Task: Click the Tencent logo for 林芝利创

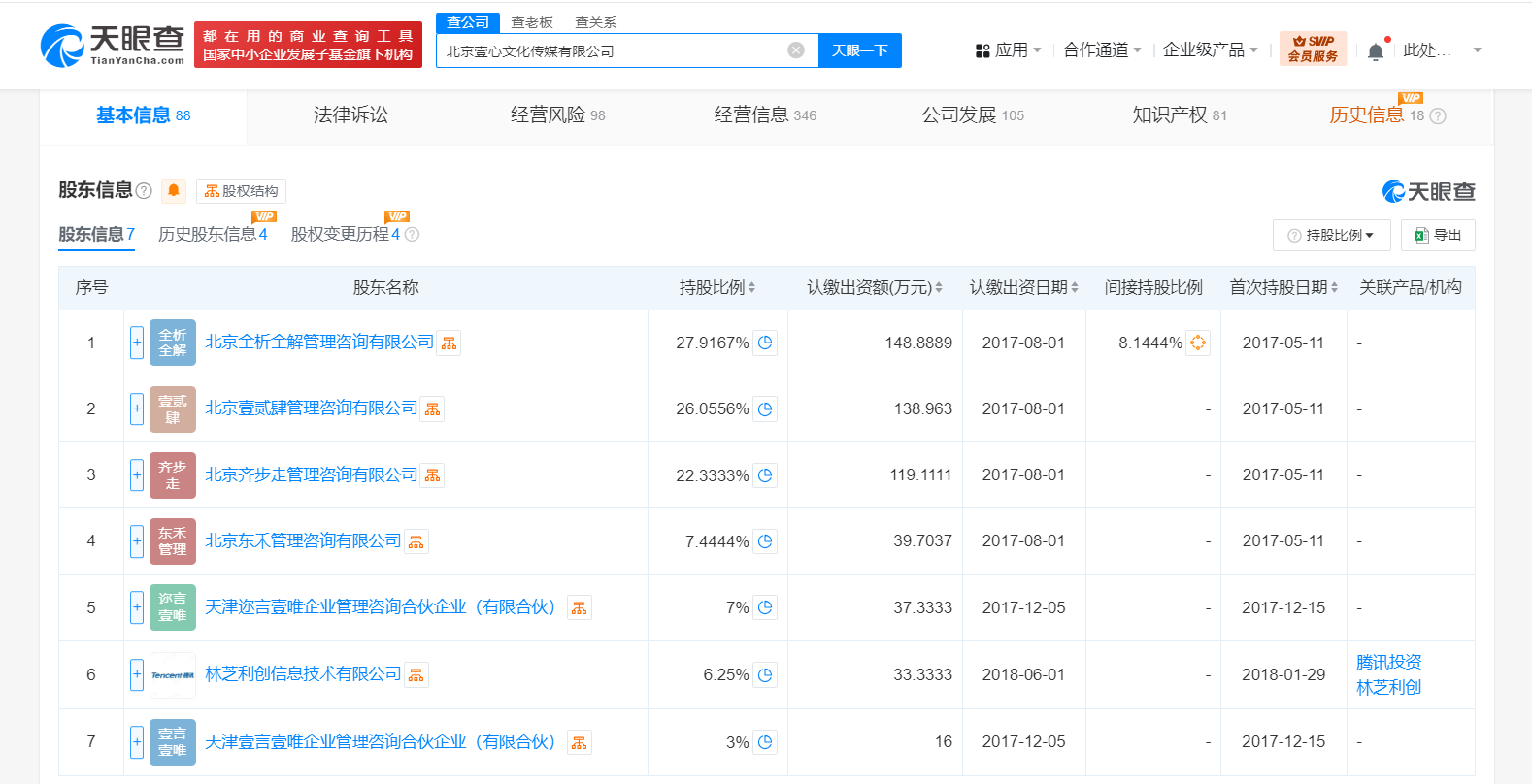Action: 173,674
